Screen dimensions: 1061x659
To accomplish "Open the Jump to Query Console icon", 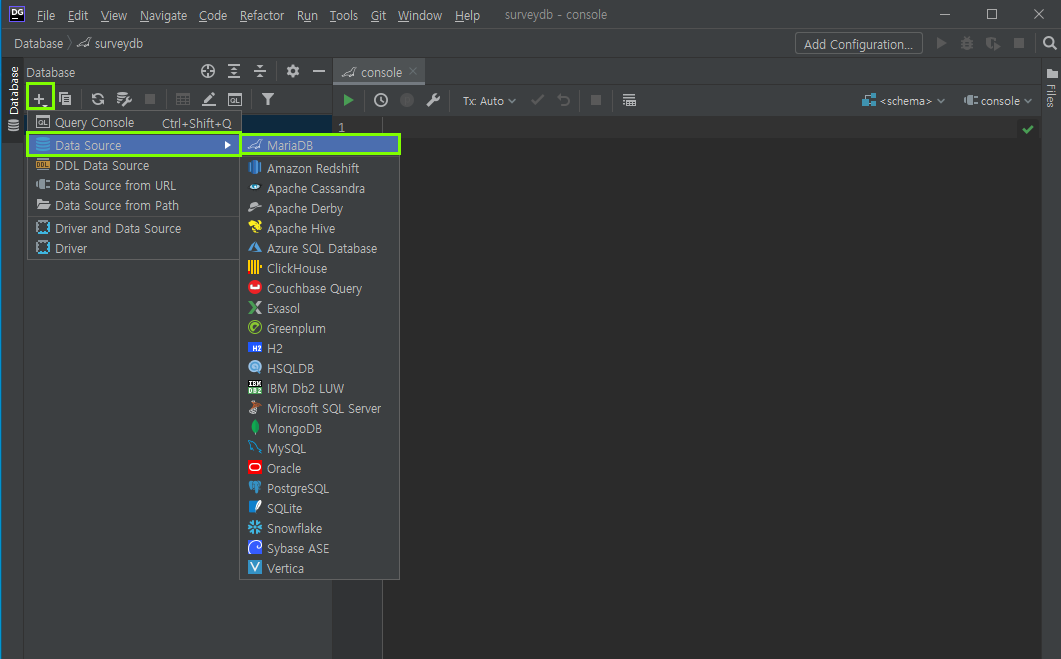I will (235, 99).
